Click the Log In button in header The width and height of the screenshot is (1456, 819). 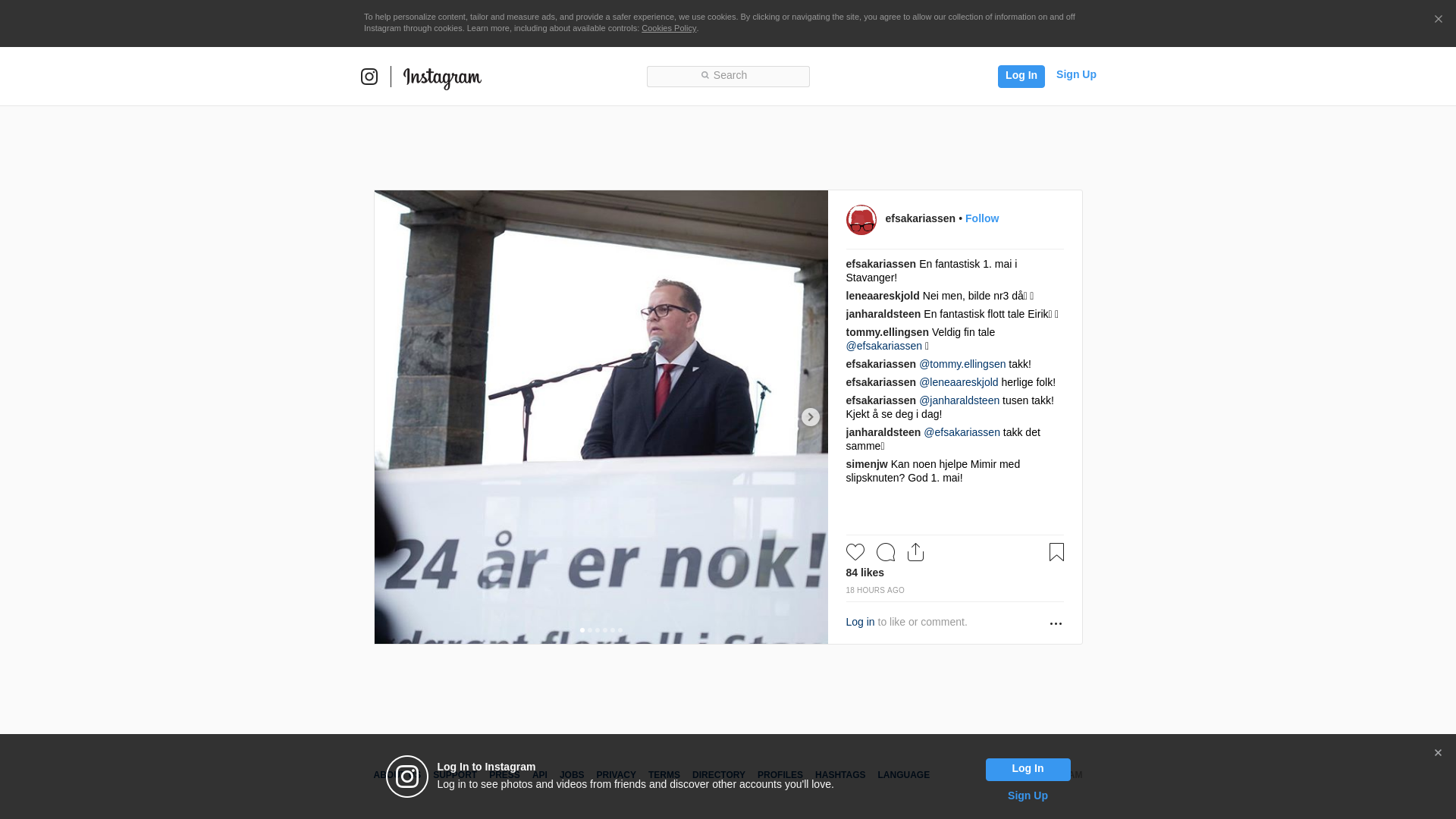click(1021, 76)
